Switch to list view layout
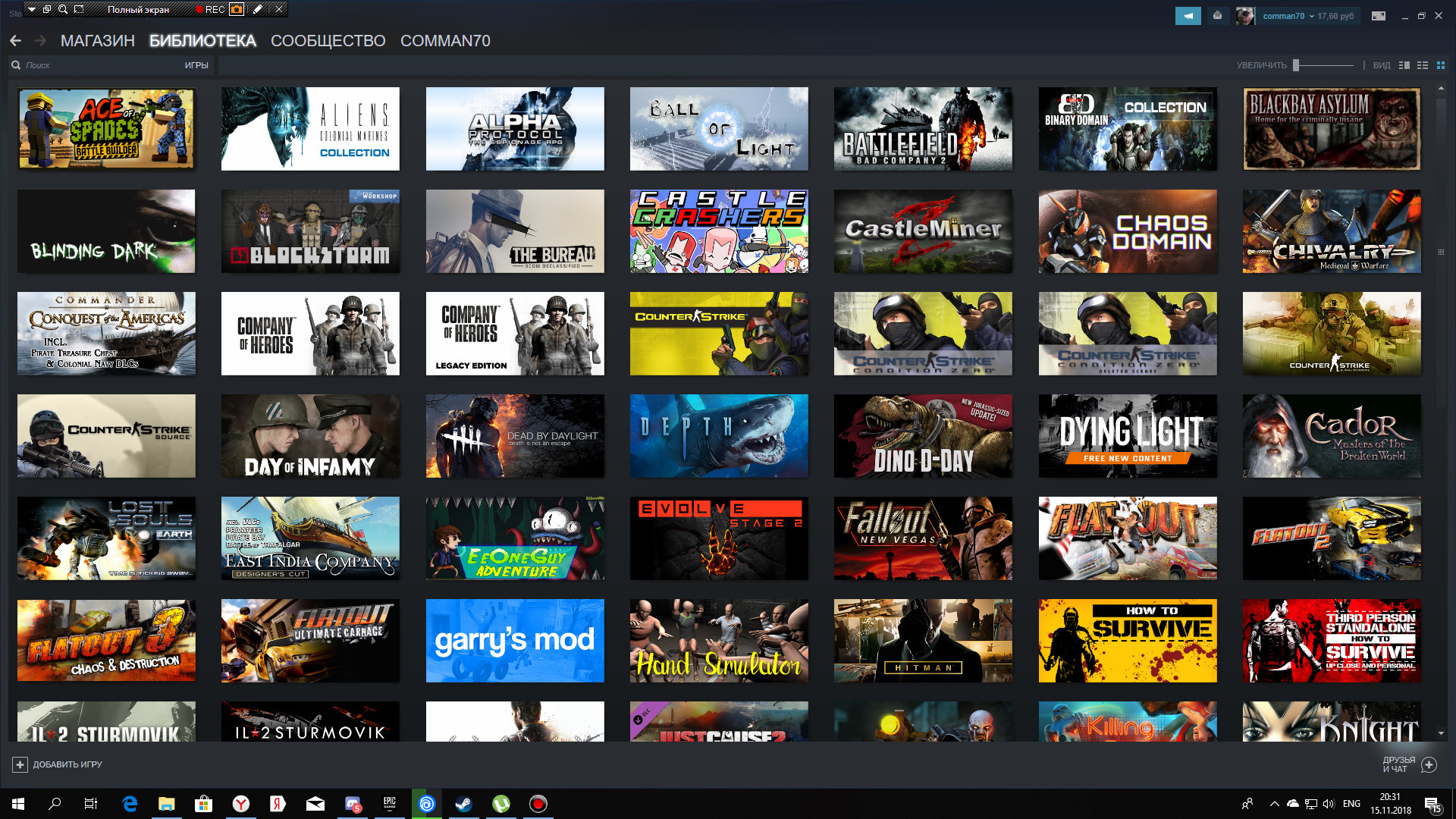This screenshot has width=1456, height=819. point(1423,65)
